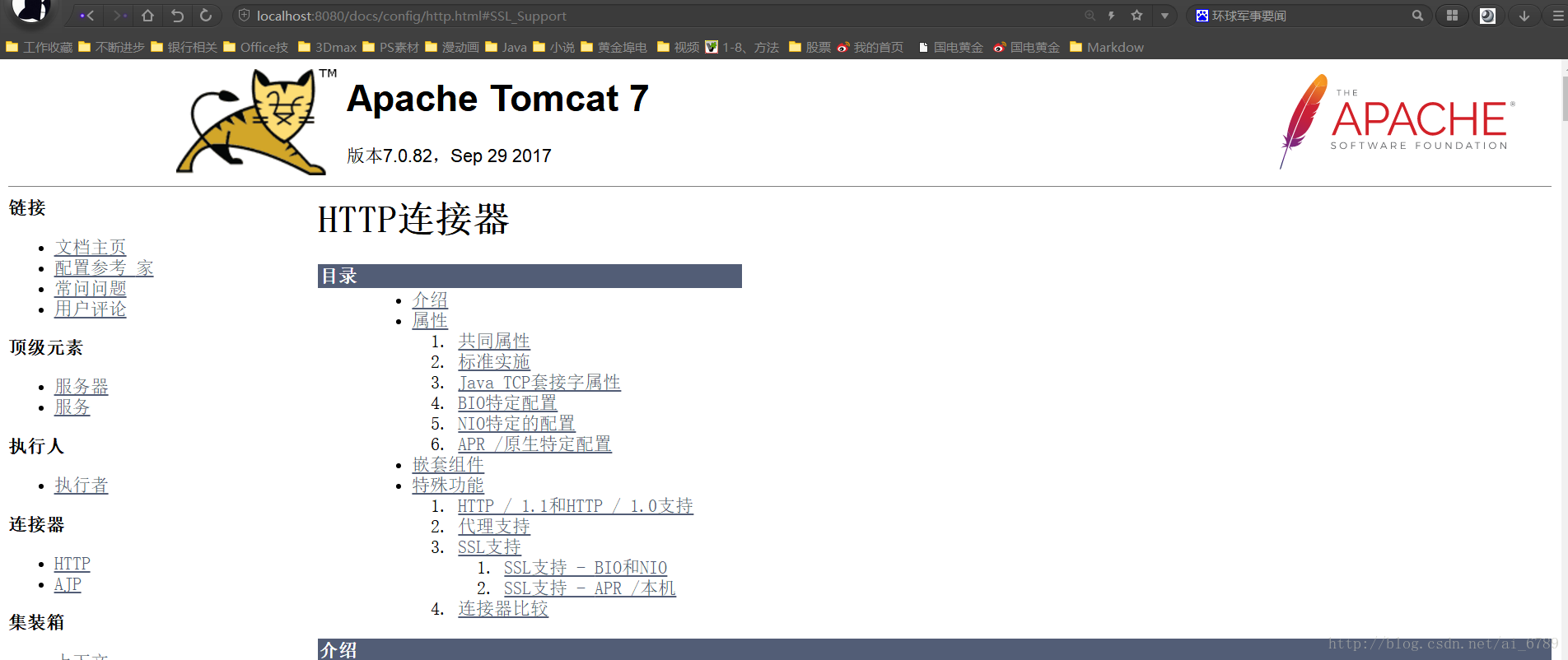Open the browser hamburger menu

click(x=1556, y=16)
